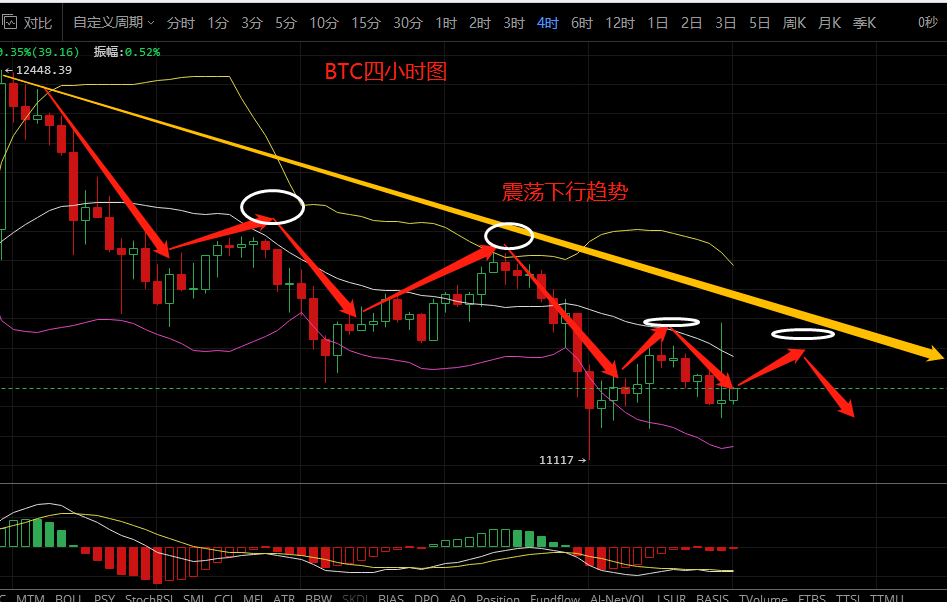Select the PSY indicator tab

tap(104, 598)
